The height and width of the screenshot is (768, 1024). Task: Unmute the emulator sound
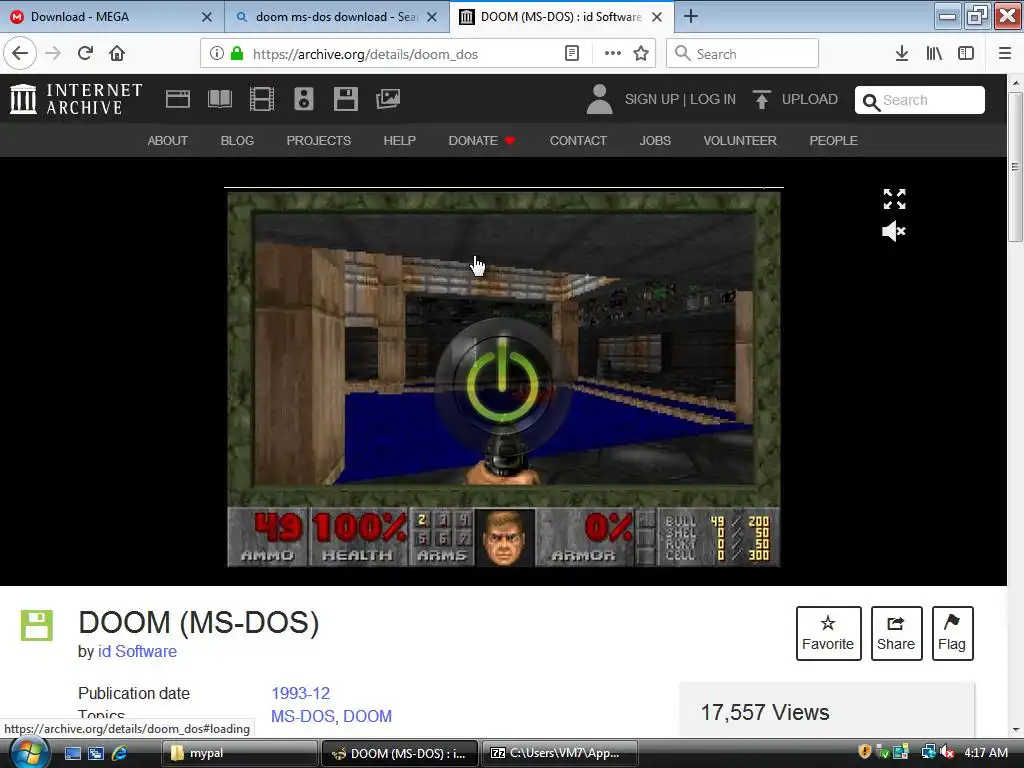click(893, 231)
